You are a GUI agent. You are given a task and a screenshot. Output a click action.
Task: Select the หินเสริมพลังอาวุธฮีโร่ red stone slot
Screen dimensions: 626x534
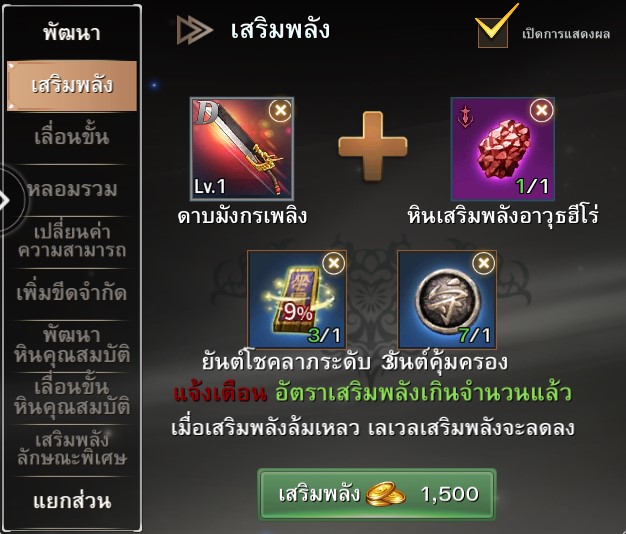pyautogui.click(x=503, y=148)
